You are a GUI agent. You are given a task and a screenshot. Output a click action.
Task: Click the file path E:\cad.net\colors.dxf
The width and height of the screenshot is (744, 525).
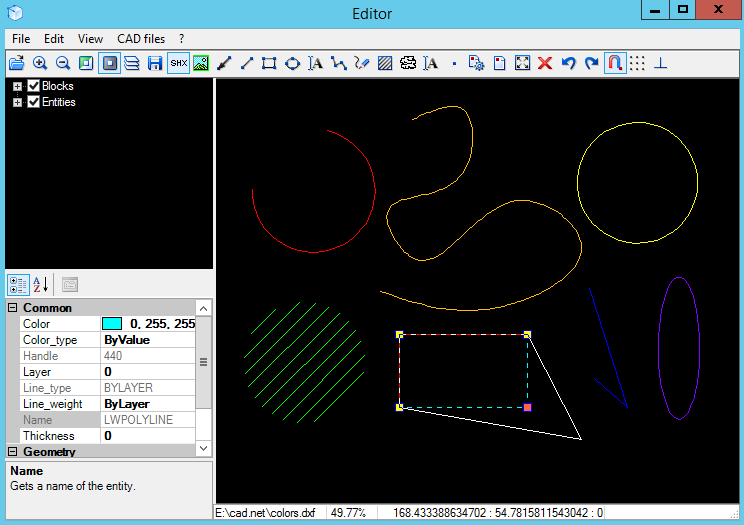point(265,513)
